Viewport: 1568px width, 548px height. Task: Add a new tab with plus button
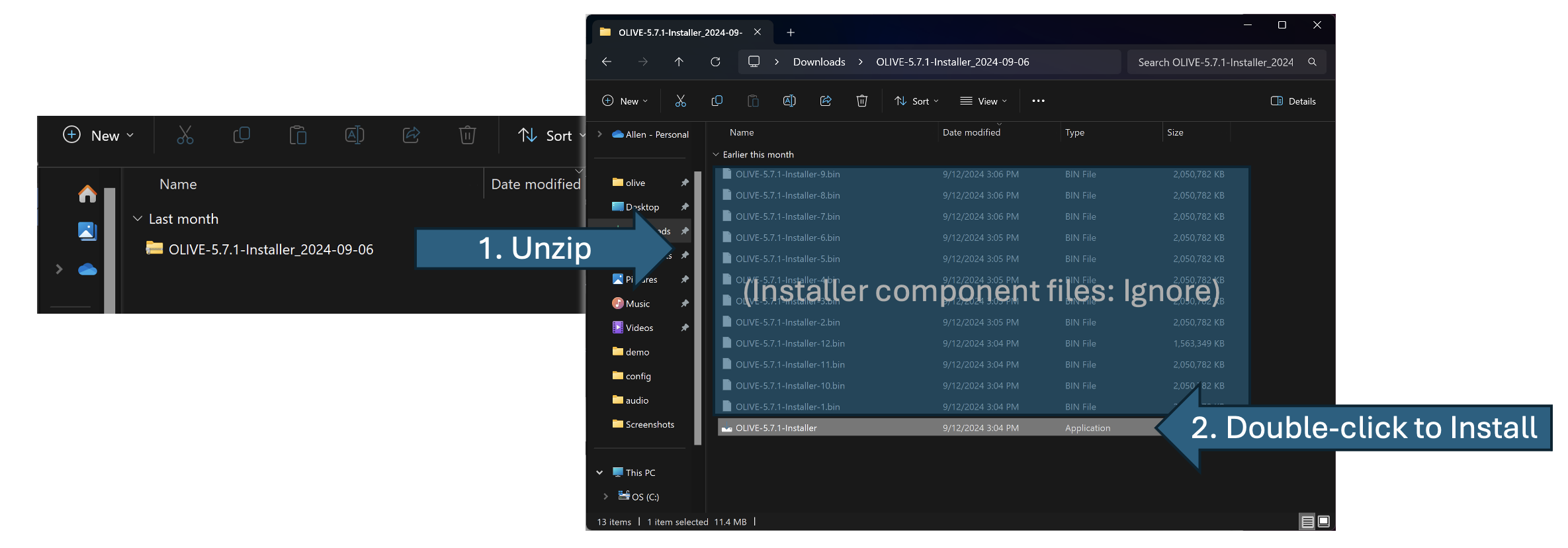[x=791, y=32]
